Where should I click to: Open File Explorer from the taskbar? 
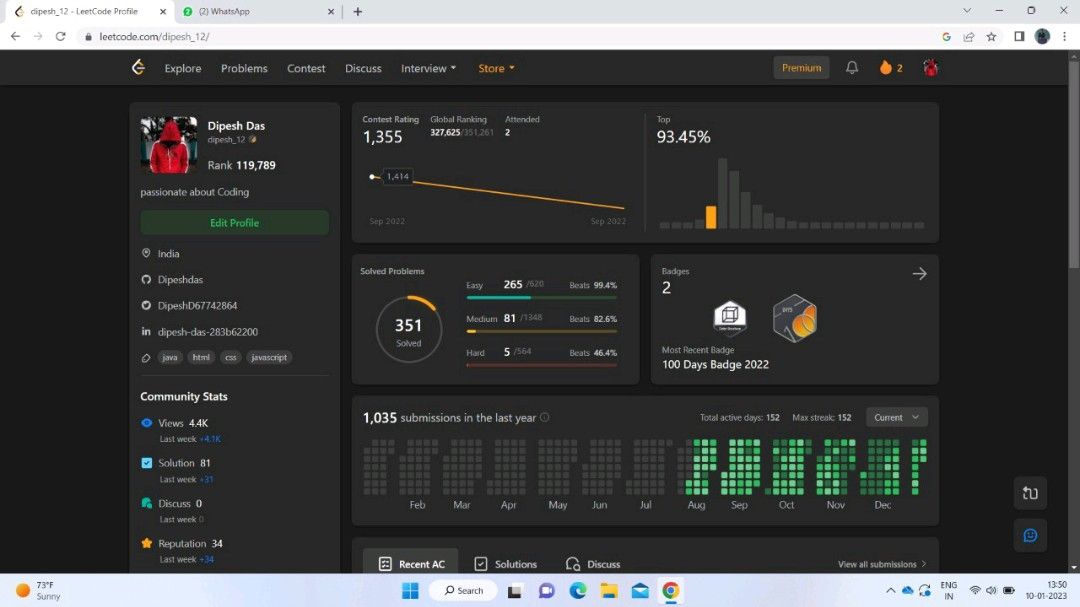[x=609, y=590]
